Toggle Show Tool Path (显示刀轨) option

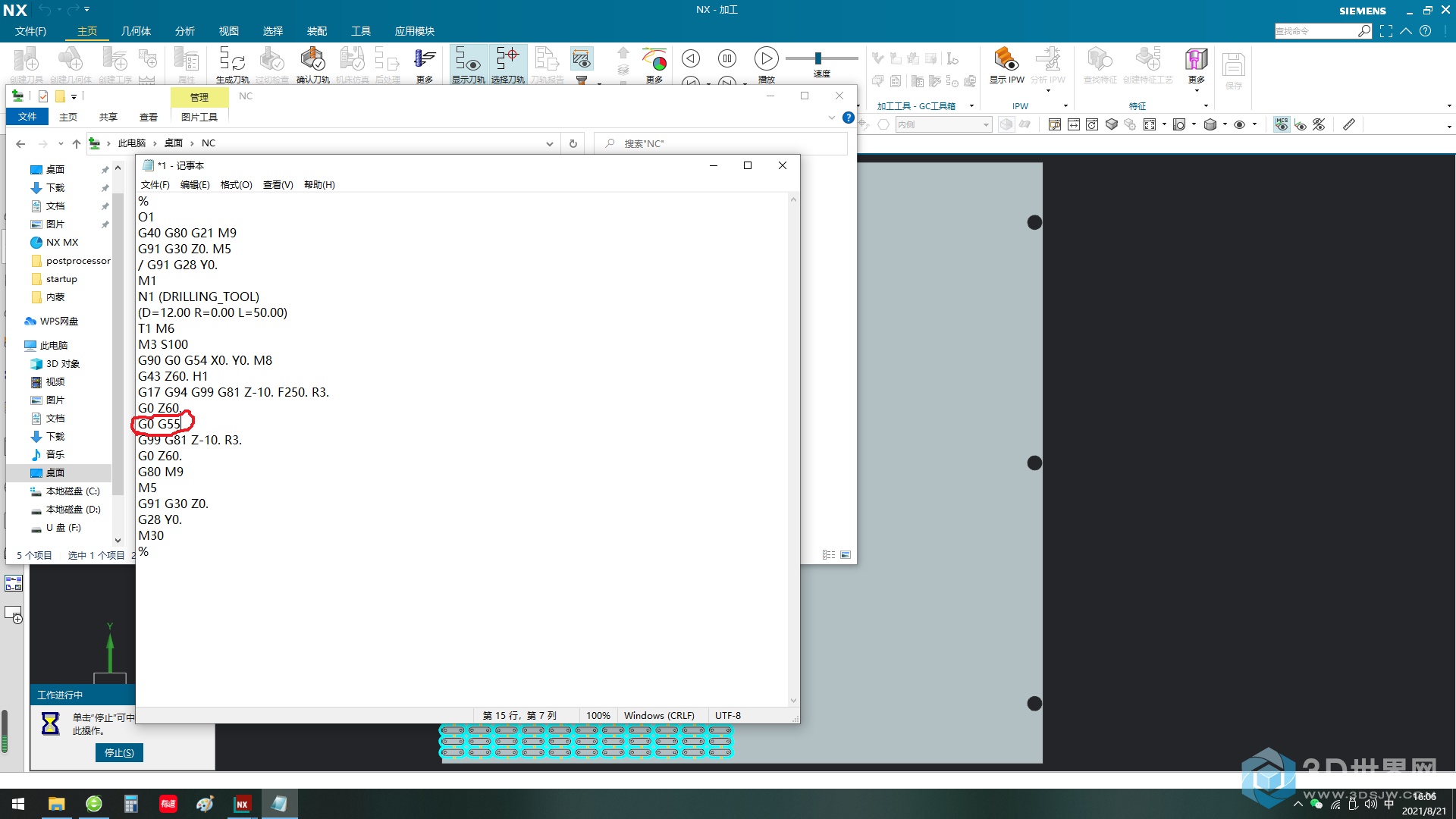point(468,64)
